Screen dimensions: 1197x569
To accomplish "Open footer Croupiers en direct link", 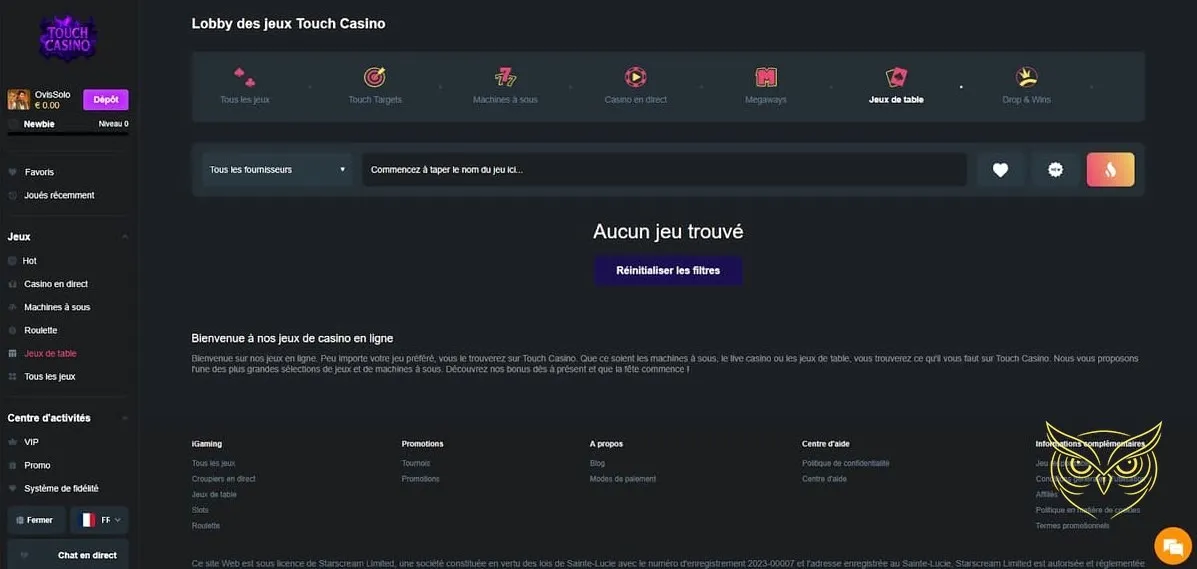I will pyautogui.click(x=224, y=479).
